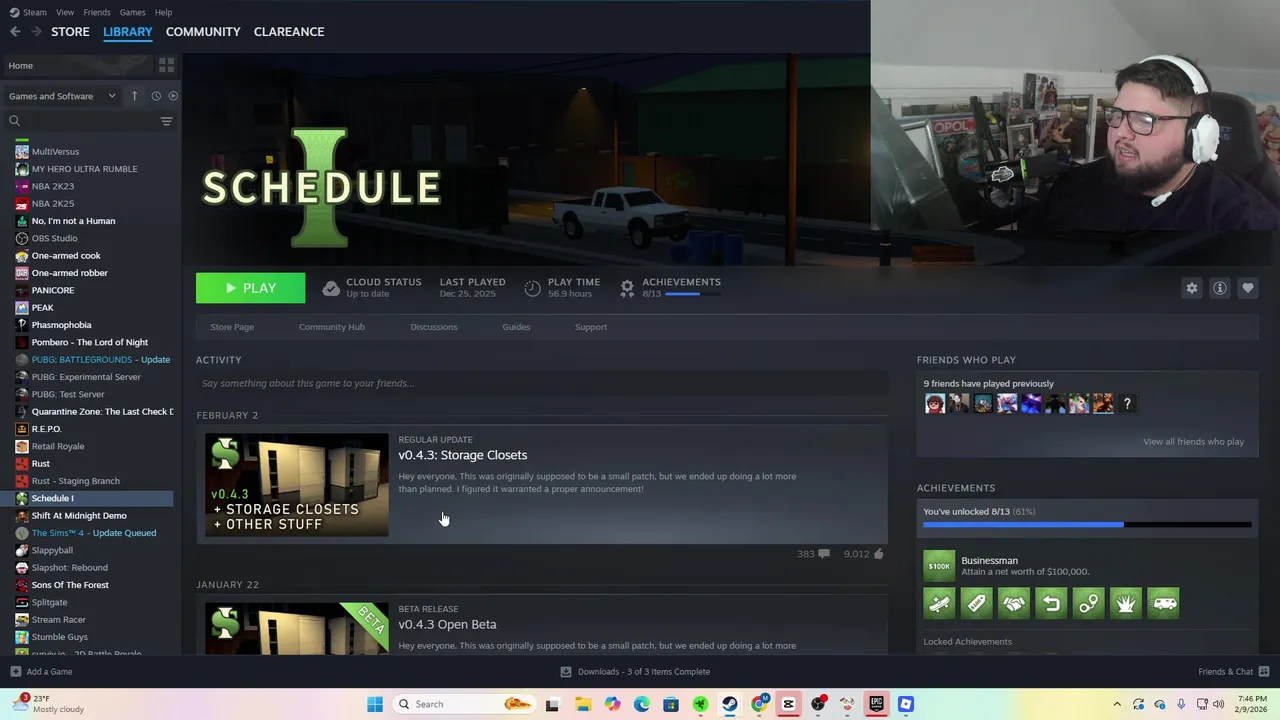Open the CLAREANCE profile tab
This screenshot has height=720, width=1280.
coord(289,32)
